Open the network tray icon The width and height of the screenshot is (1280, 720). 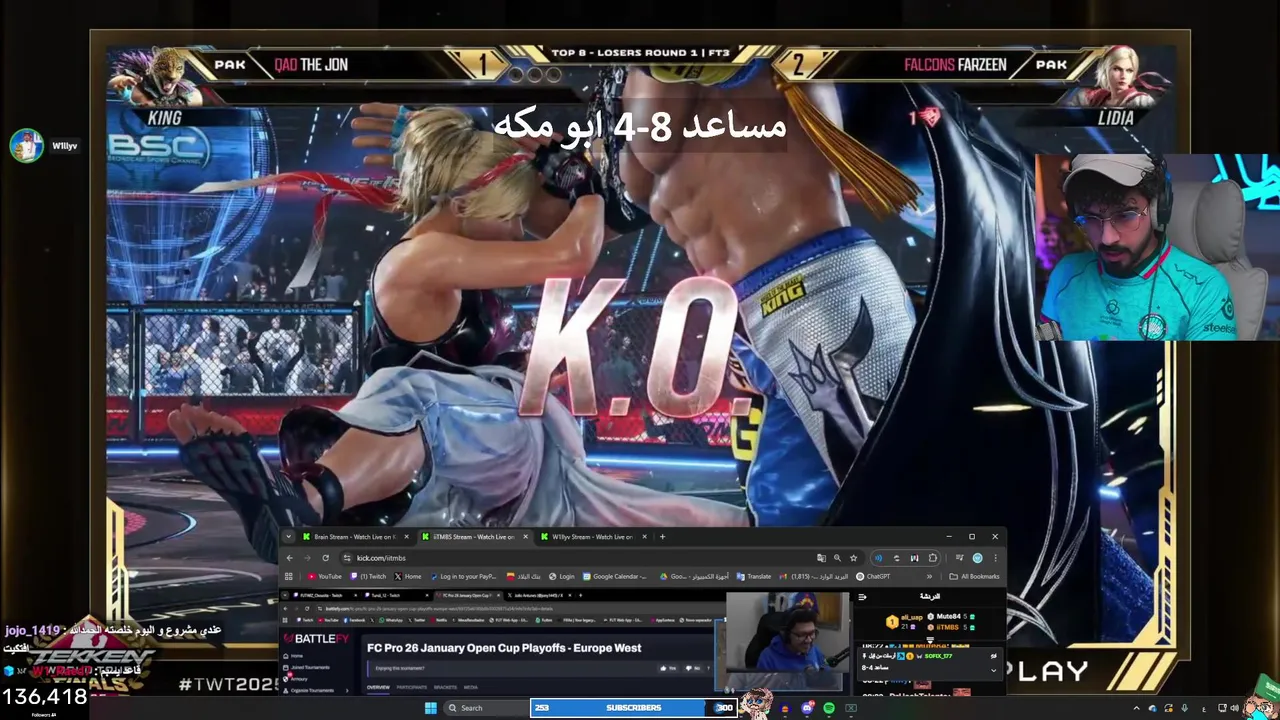coord(1222,708)
